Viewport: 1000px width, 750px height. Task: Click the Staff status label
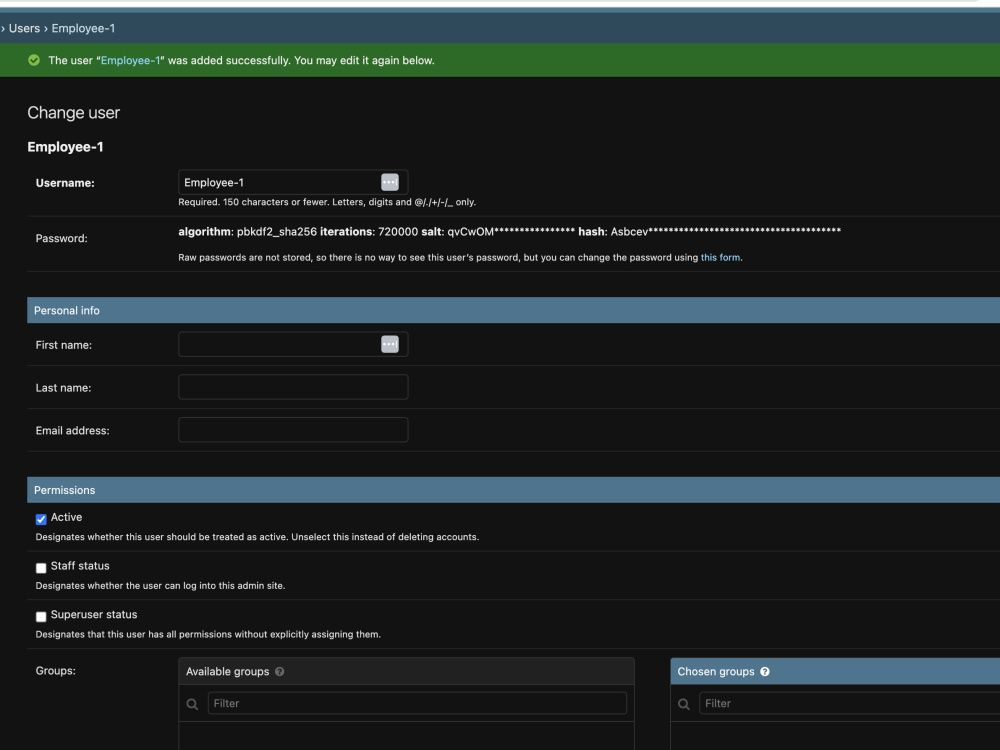(x=80, y=566)
